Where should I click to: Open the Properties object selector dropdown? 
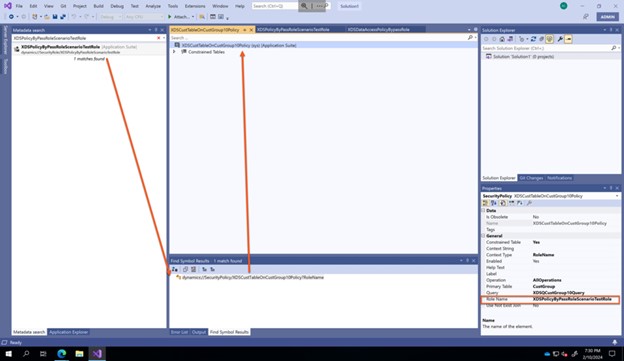617,196
